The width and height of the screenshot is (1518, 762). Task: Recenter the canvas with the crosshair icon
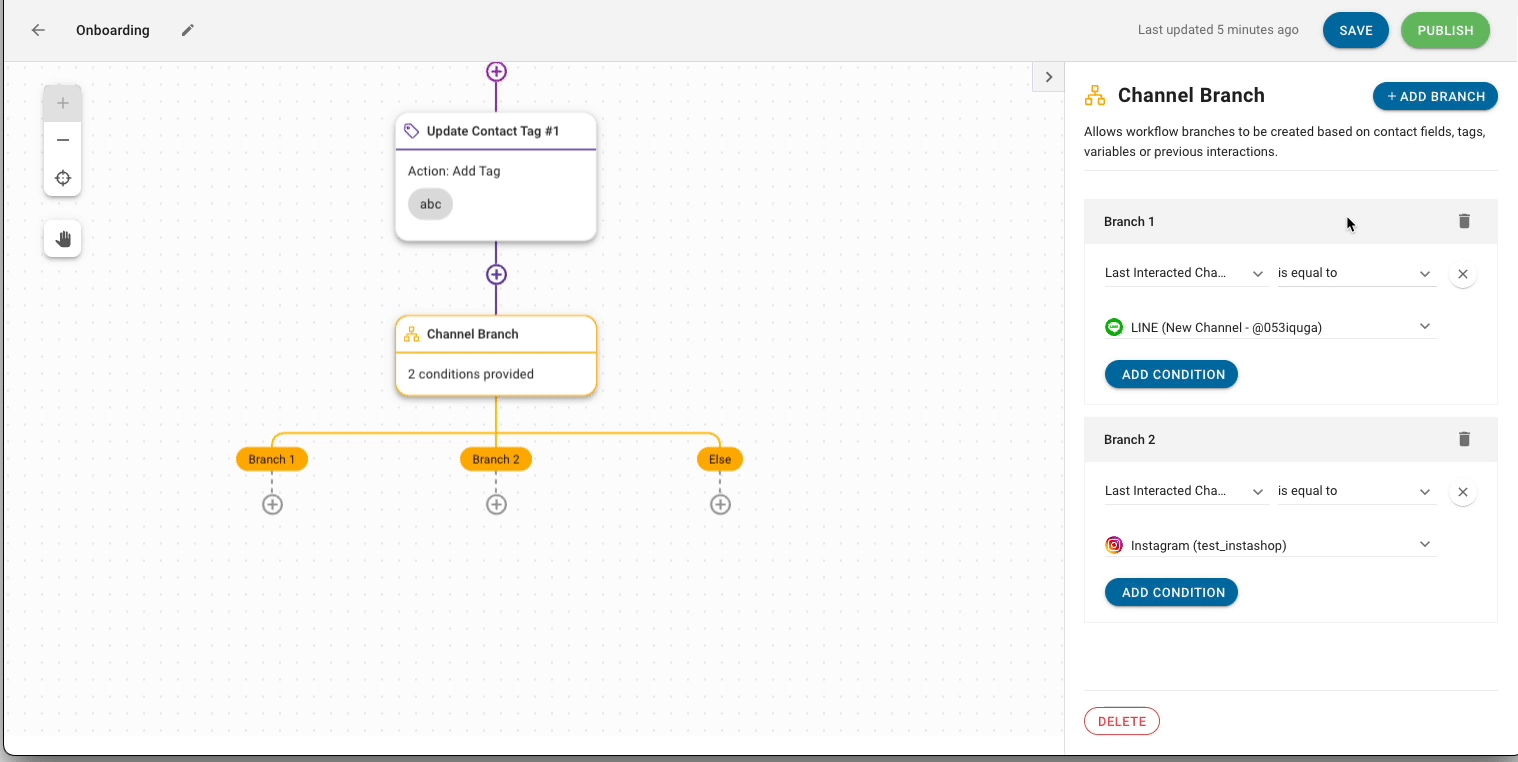63,178
